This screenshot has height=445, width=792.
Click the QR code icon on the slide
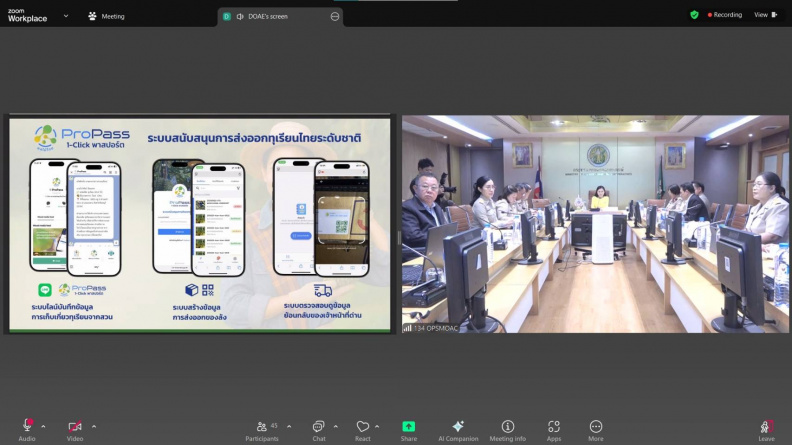pyautogui.click(x=208, y=290)
